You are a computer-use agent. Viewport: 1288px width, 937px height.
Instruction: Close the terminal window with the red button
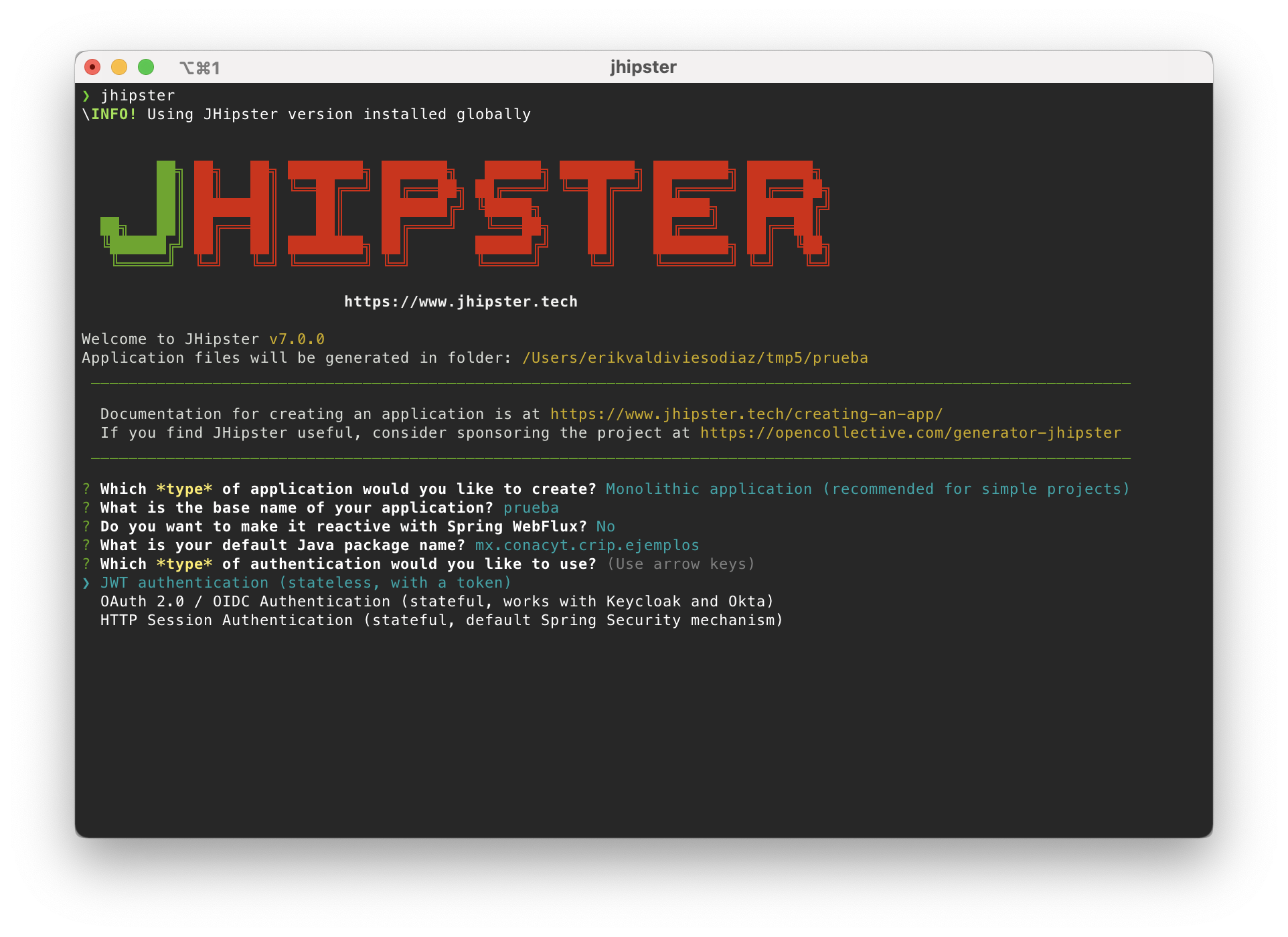(92, 67)
